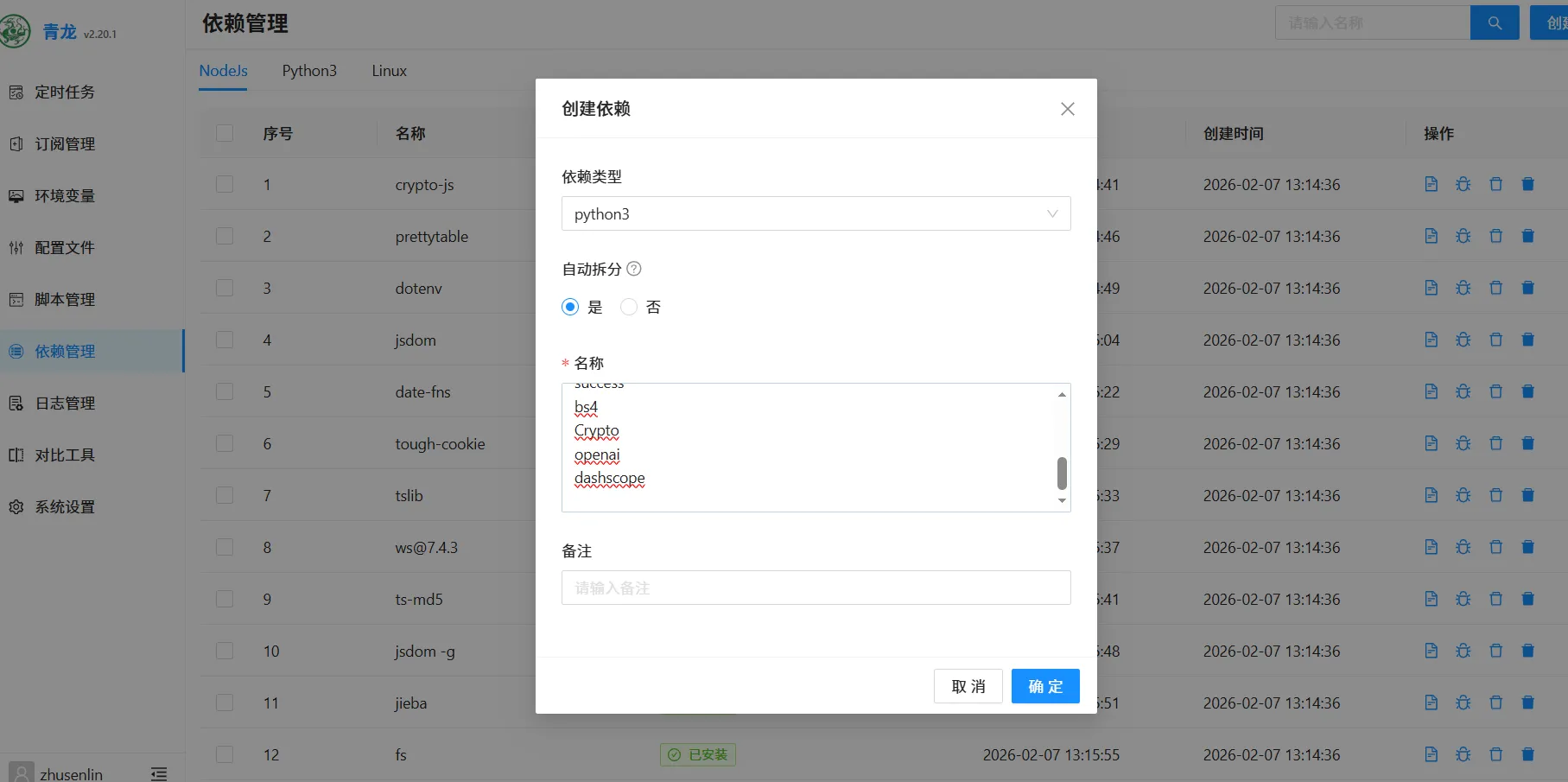The width and height of the screenshot is (1568, 782).
Task: Collapse sidebar with menu fold icon
Action: click(159, 773)
